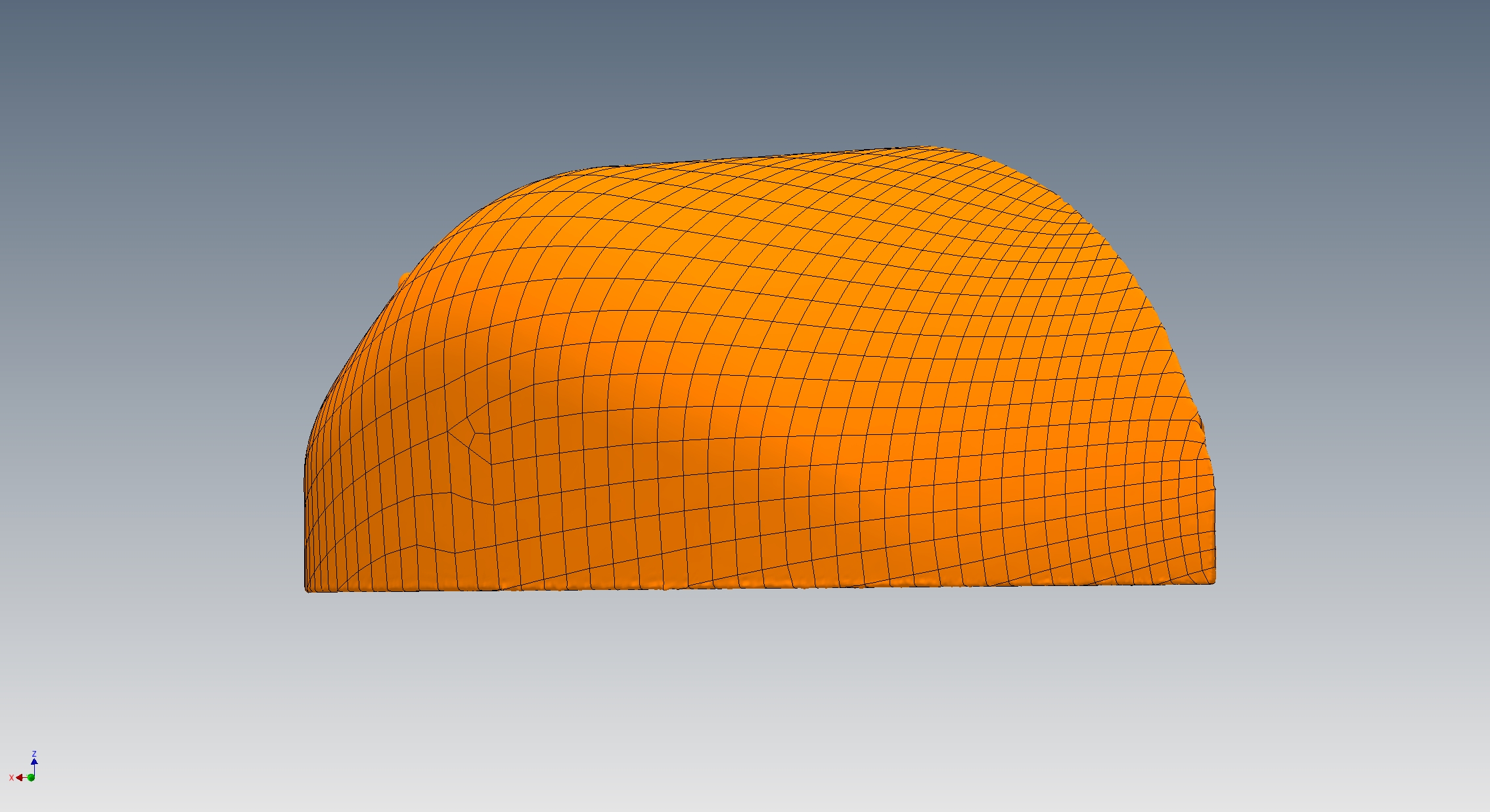Select the orange quad-meshed surface model
The height and width of the screenshot is (812, 1490).
click(x=759, y=370)
